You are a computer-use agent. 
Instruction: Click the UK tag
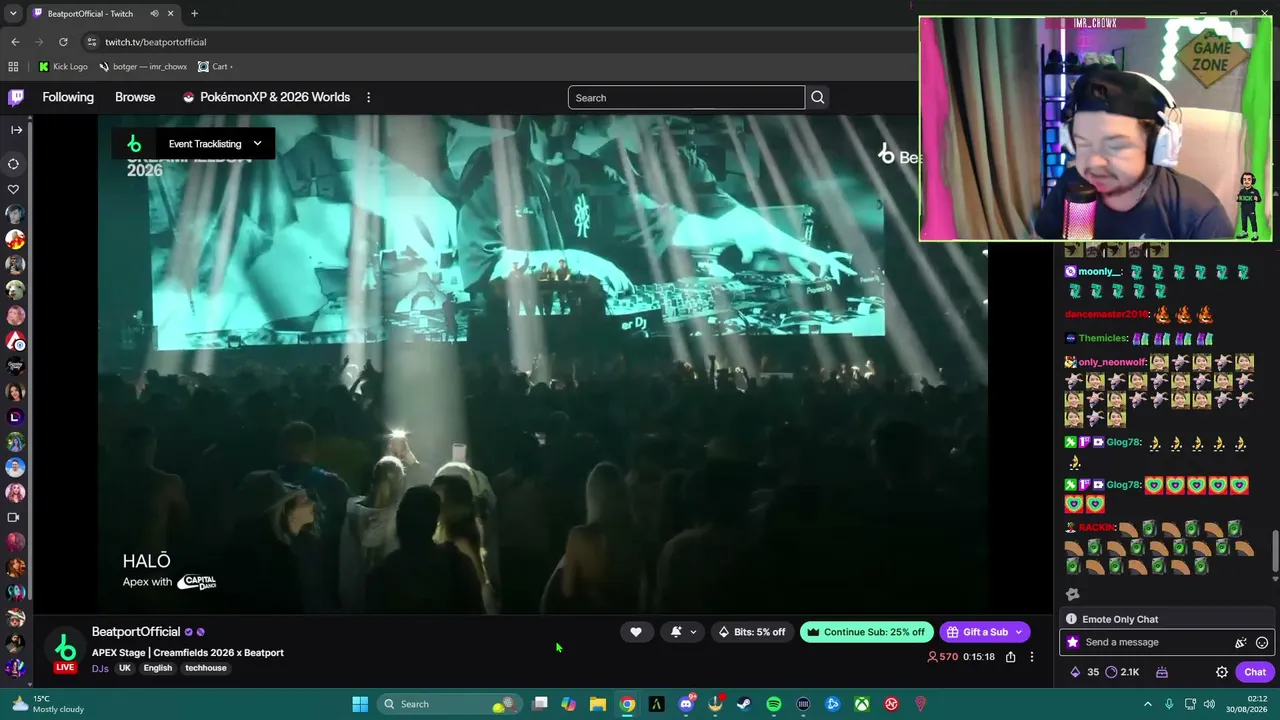(125, 669)
